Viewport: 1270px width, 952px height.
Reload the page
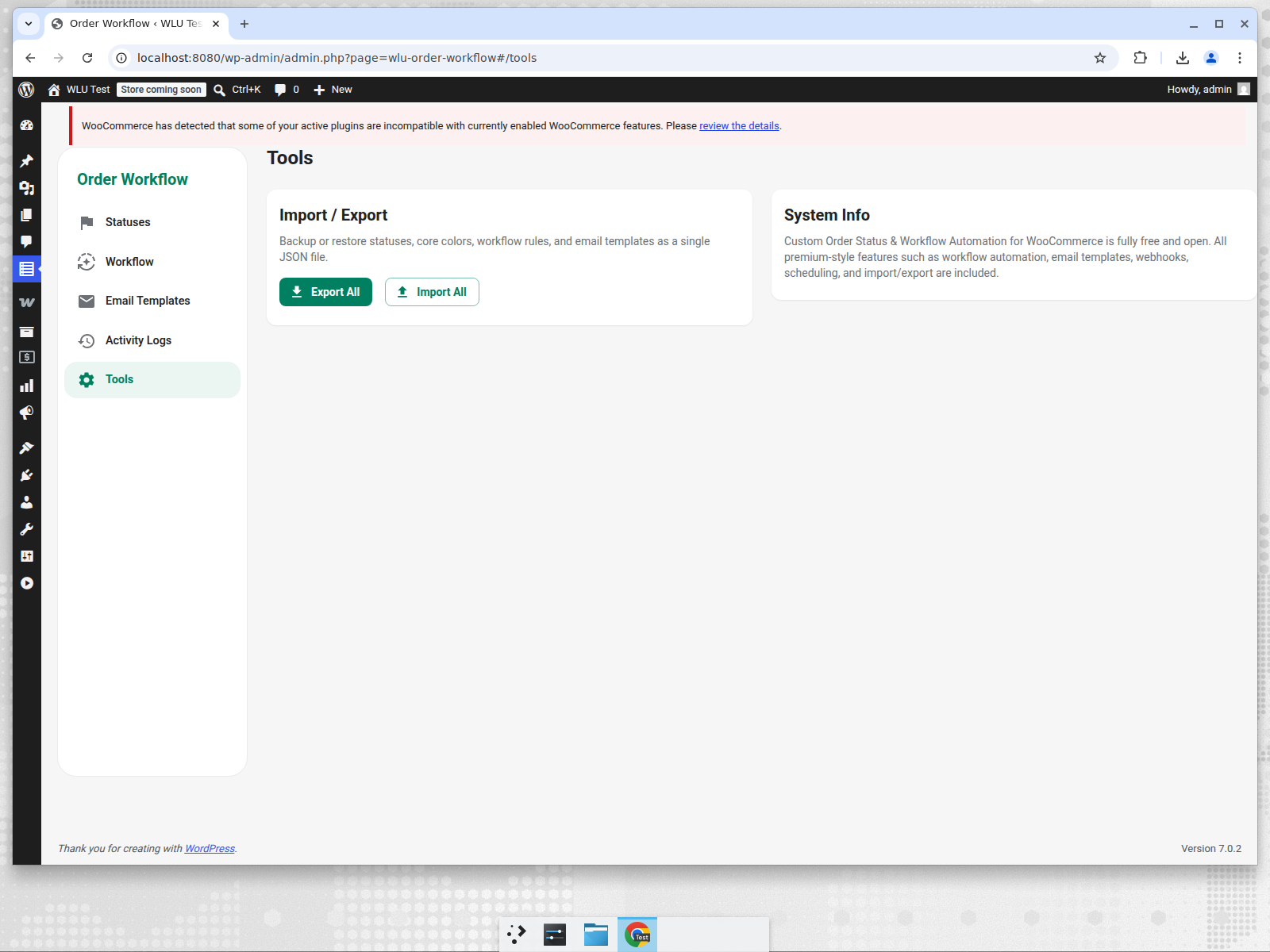87,58
